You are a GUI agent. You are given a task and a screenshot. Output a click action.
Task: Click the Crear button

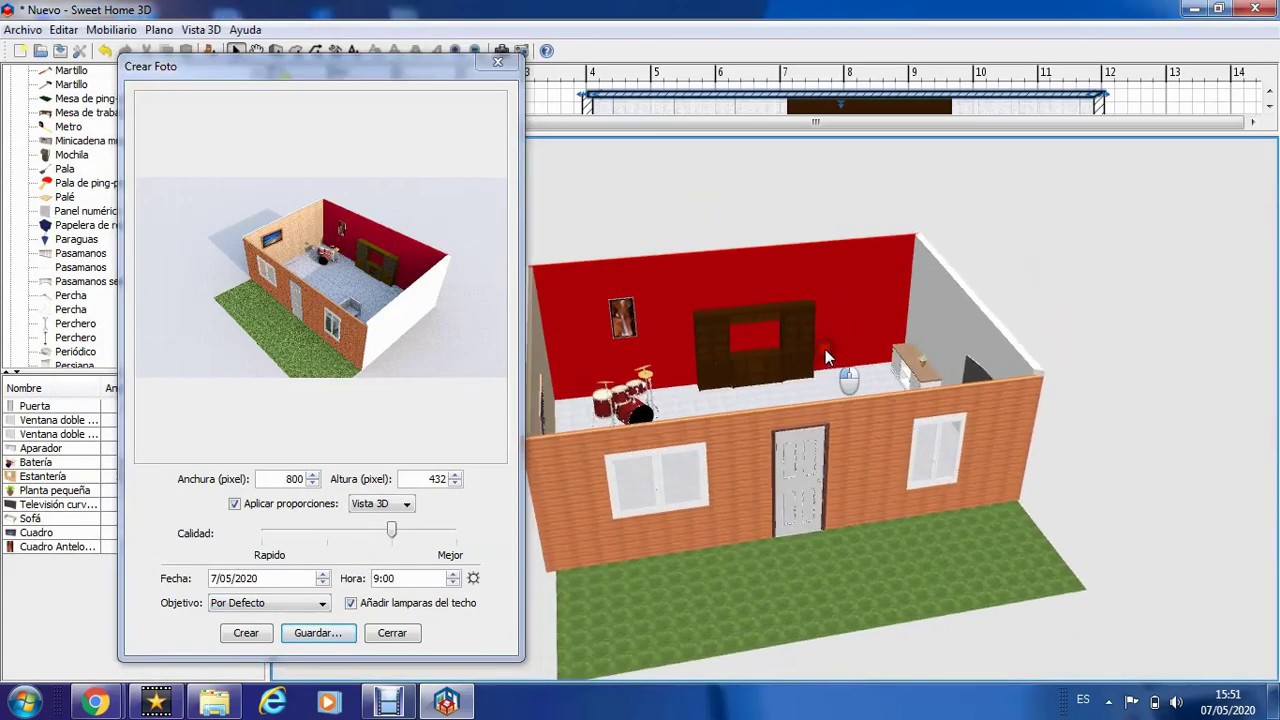[246, 633]
